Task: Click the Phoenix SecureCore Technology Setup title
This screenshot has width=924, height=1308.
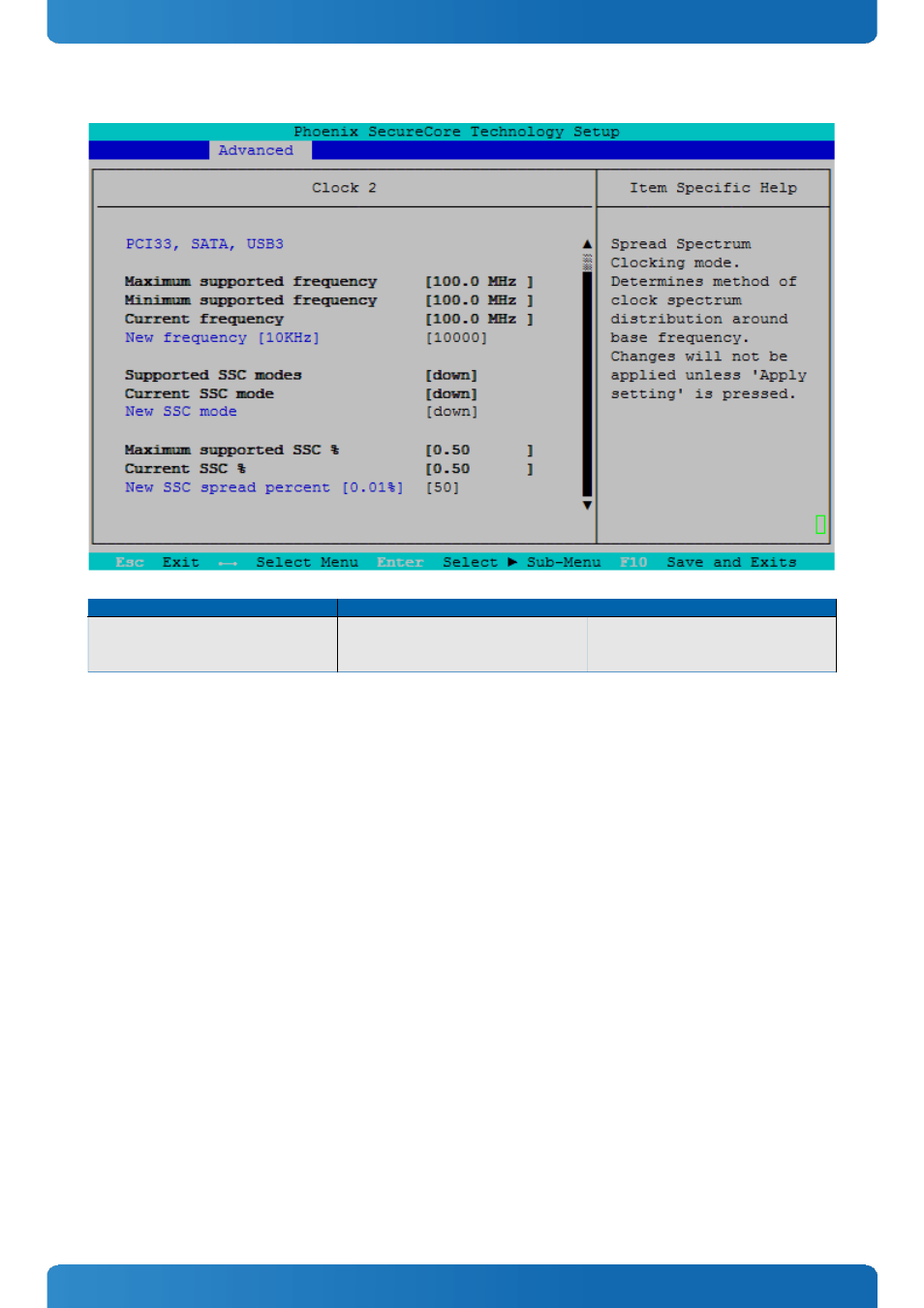Action: tap(457, 132)
